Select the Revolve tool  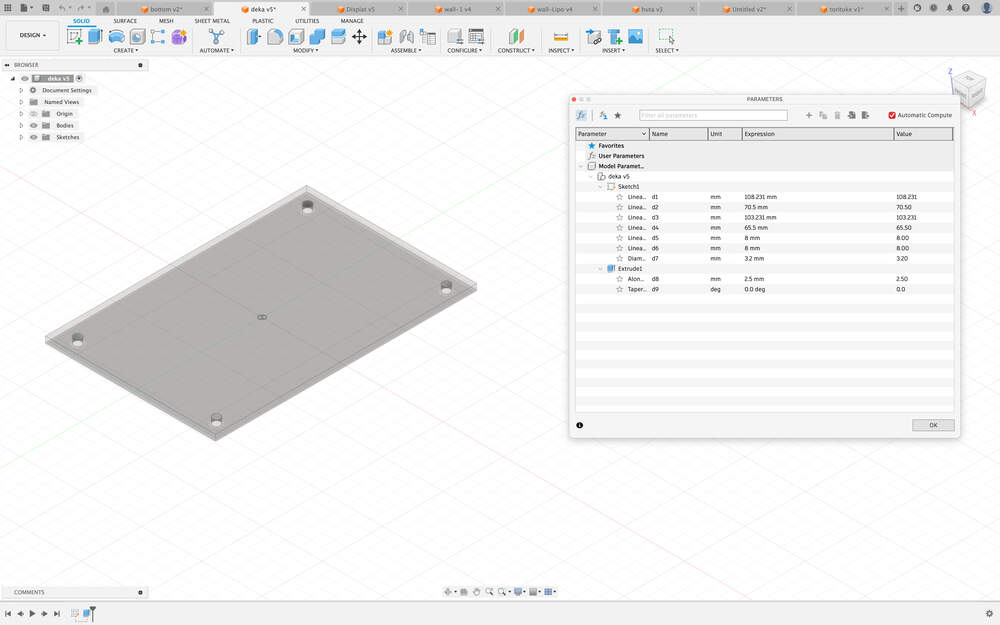[116, 36]
